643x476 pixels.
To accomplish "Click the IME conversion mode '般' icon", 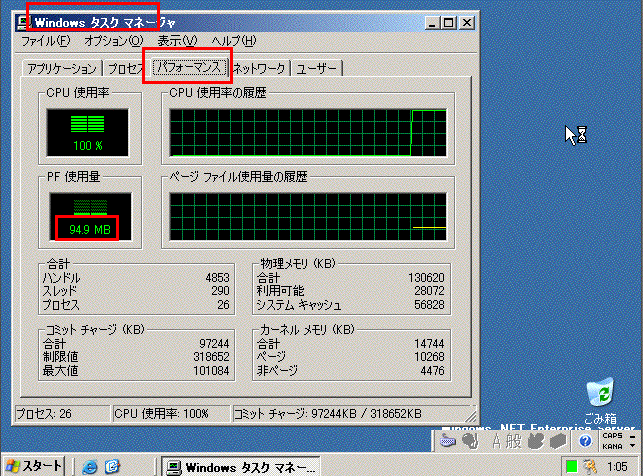I will (514, 440).
